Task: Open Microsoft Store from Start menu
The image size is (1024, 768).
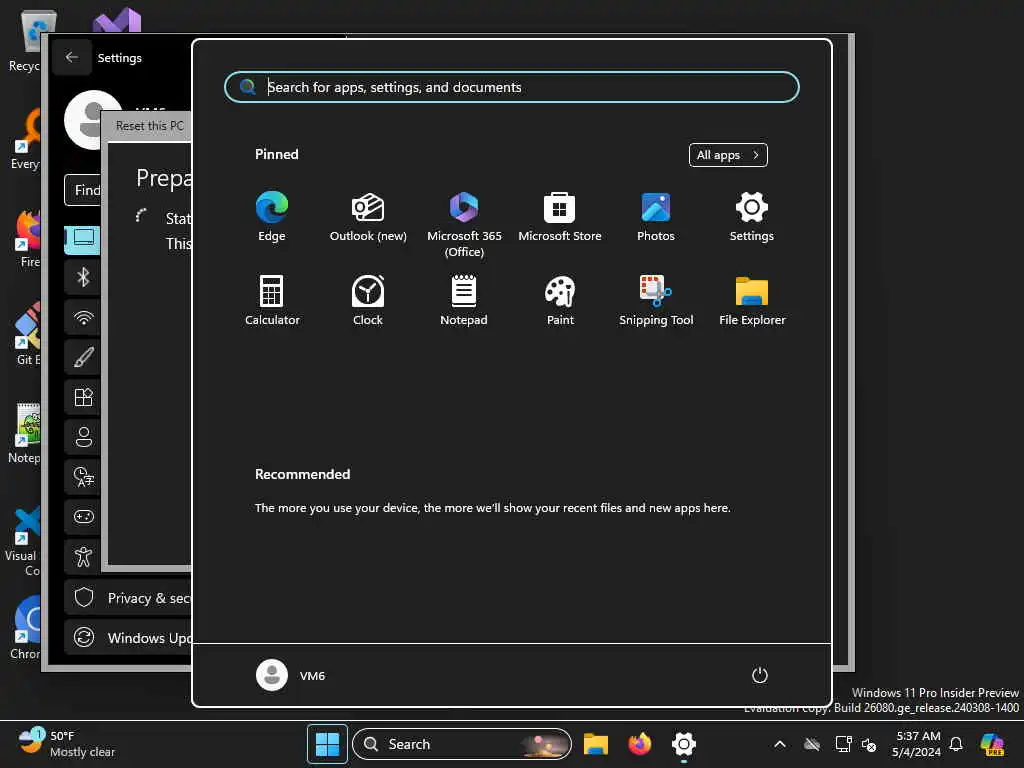Action: [560, 217]
